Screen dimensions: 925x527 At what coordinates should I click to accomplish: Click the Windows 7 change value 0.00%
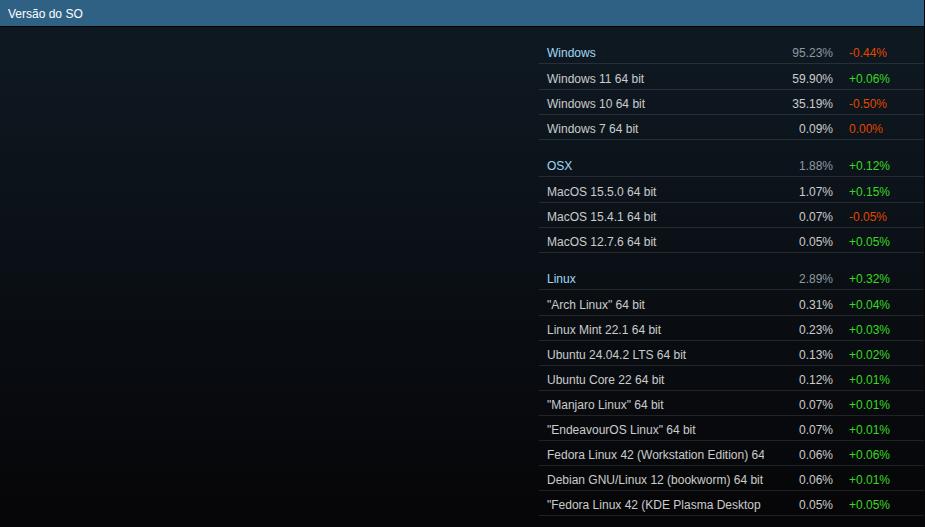866,129
